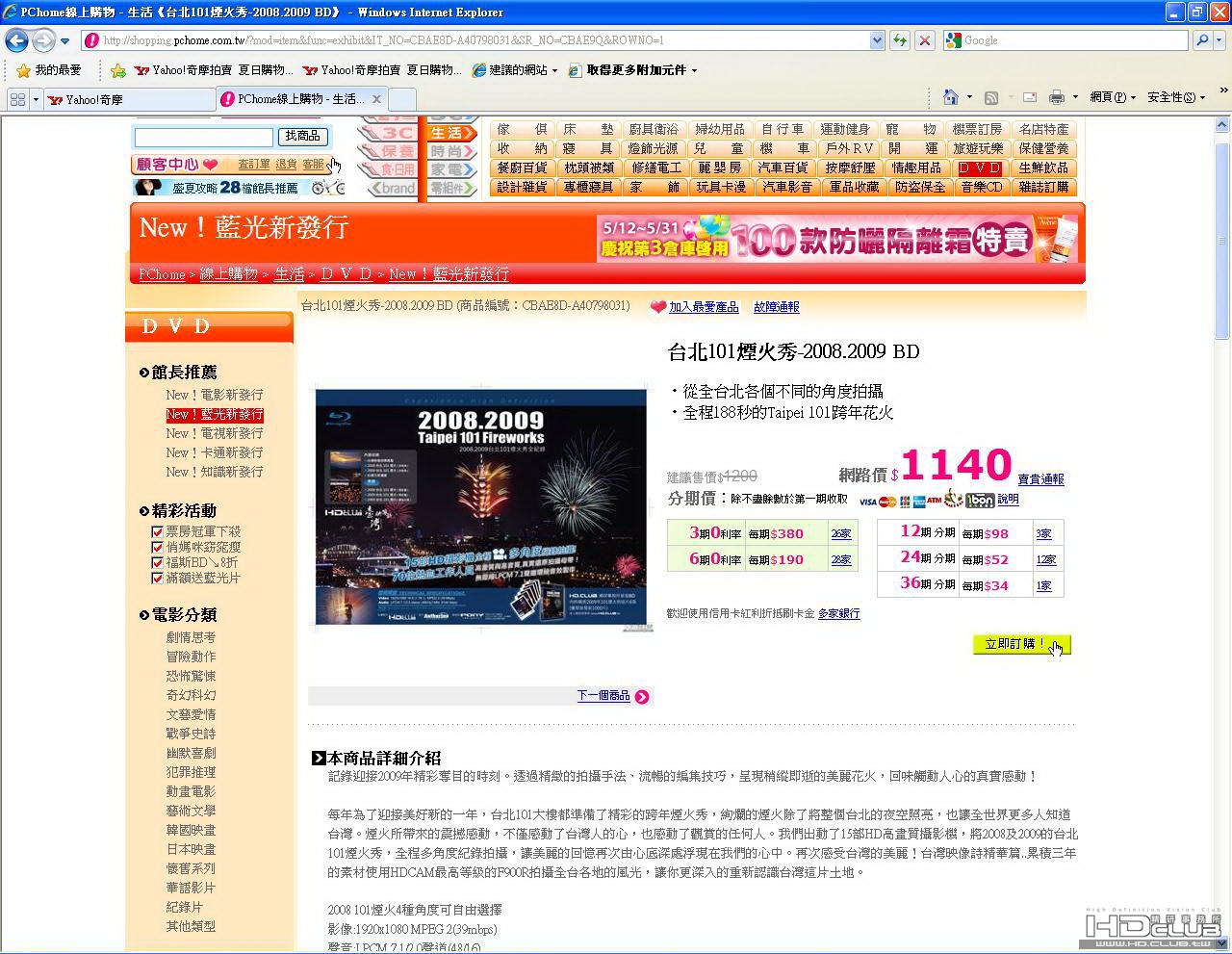Click the Print icon

click(1057, 97)
